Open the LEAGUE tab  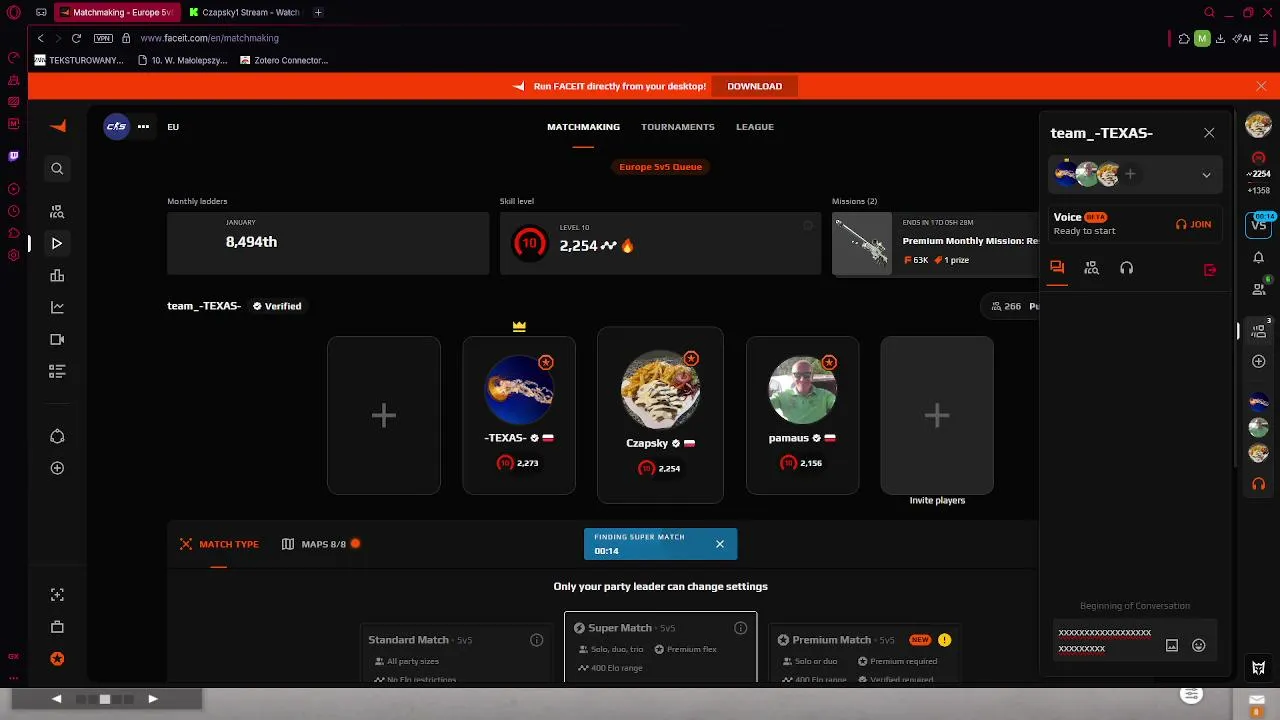(x=755, y=127)
